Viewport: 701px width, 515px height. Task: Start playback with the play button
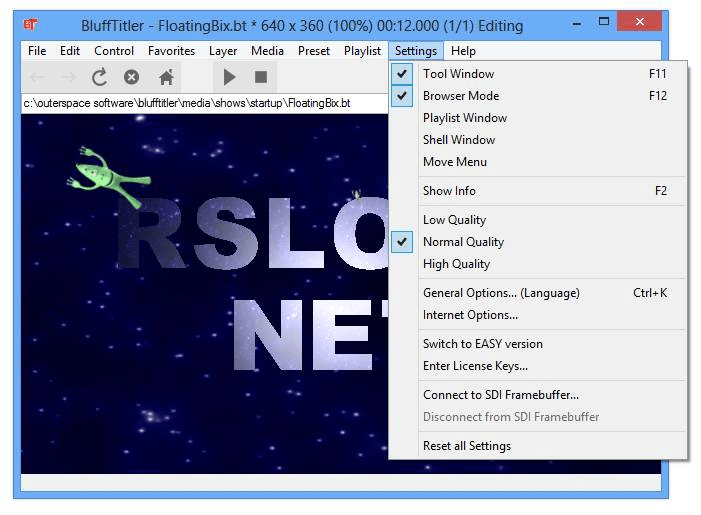(x=229, y=77)
